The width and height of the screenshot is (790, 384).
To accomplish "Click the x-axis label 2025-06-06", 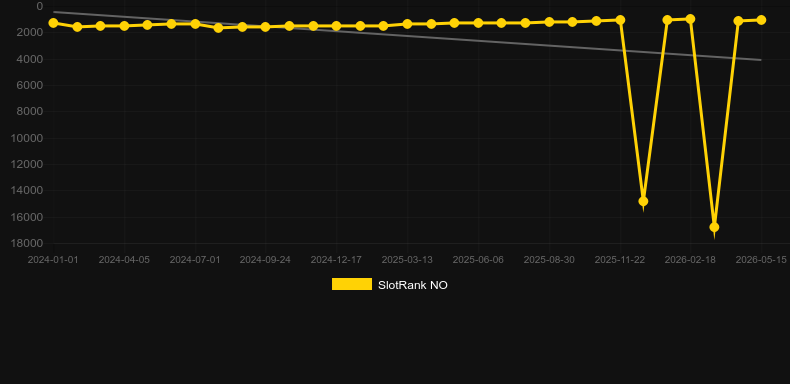I will click(x=478, y=260).
